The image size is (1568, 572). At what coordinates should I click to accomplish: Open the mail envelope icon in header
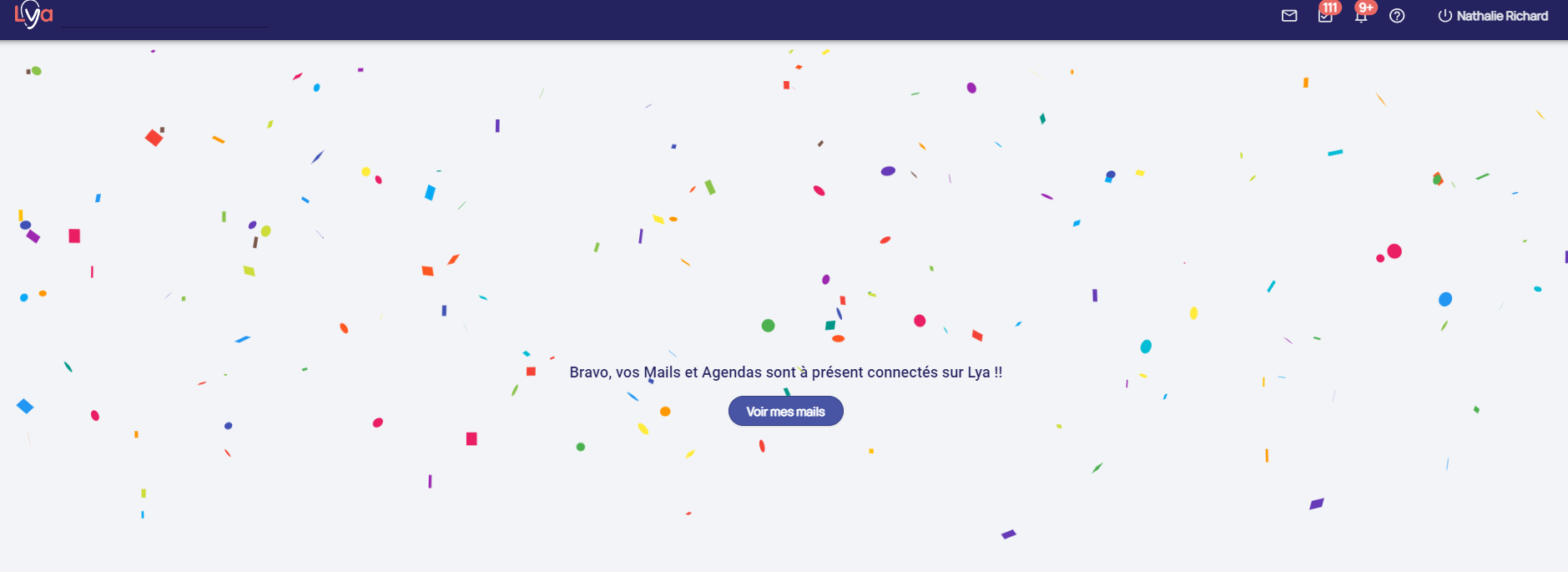coord(1289,16)
